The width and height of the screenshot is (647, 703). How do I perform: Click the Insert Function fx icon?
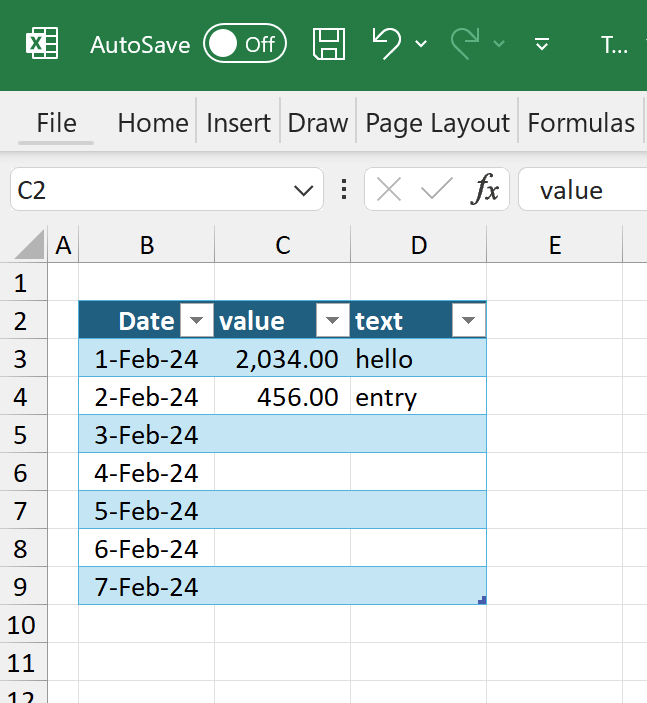point(484,190)
